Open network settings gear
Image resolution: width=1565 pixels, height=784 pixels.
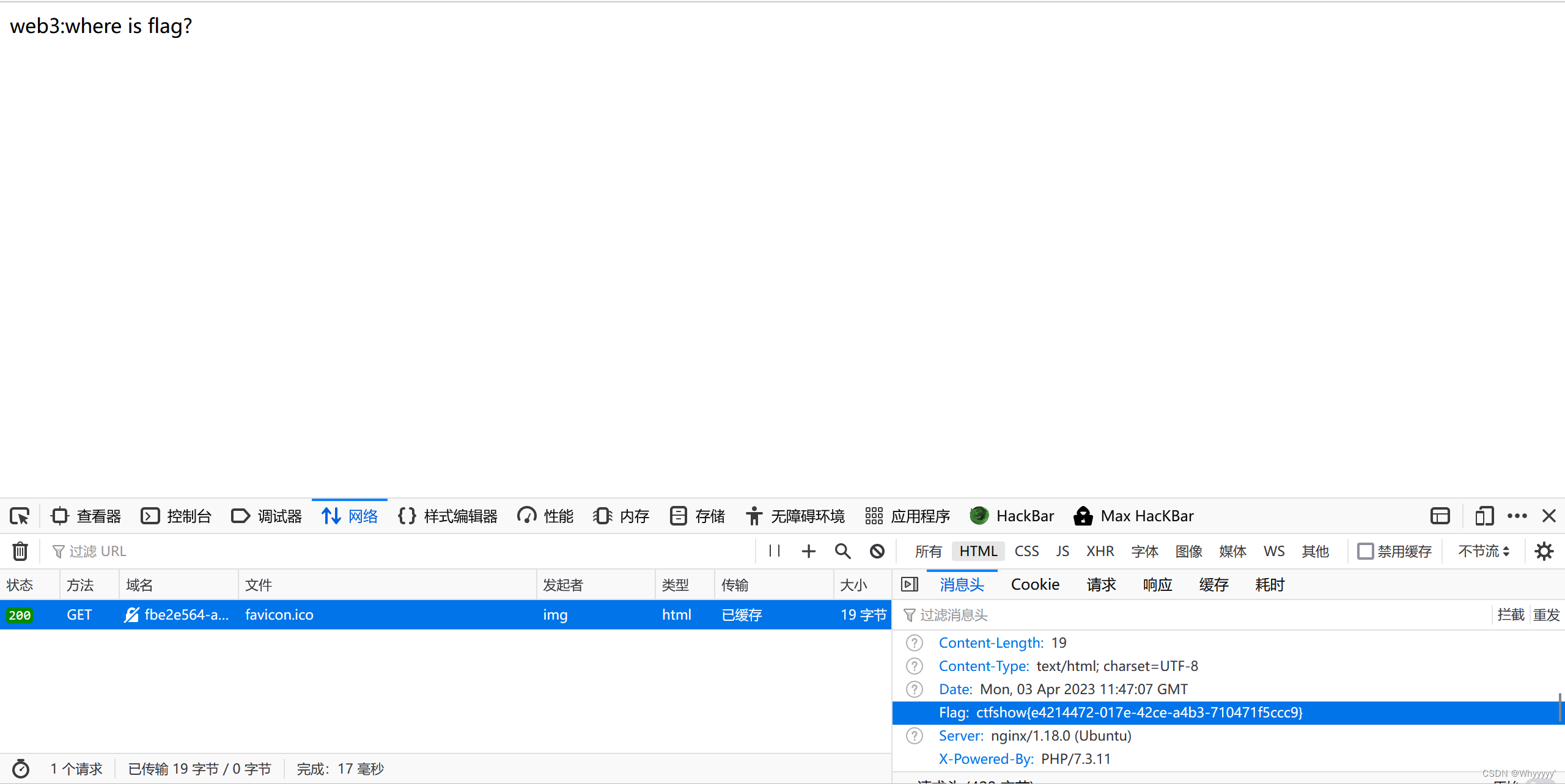tap(1544, 551)
